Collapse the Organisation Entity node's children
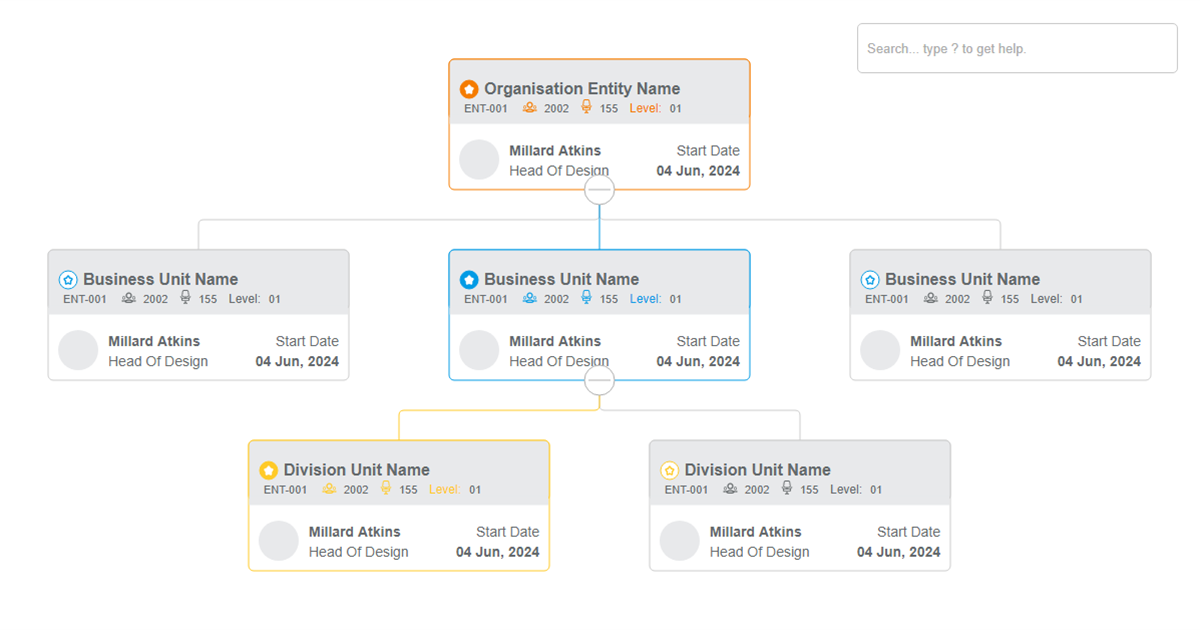The width and height of the screenshot is (1200, 630). (x=599, y=189)
